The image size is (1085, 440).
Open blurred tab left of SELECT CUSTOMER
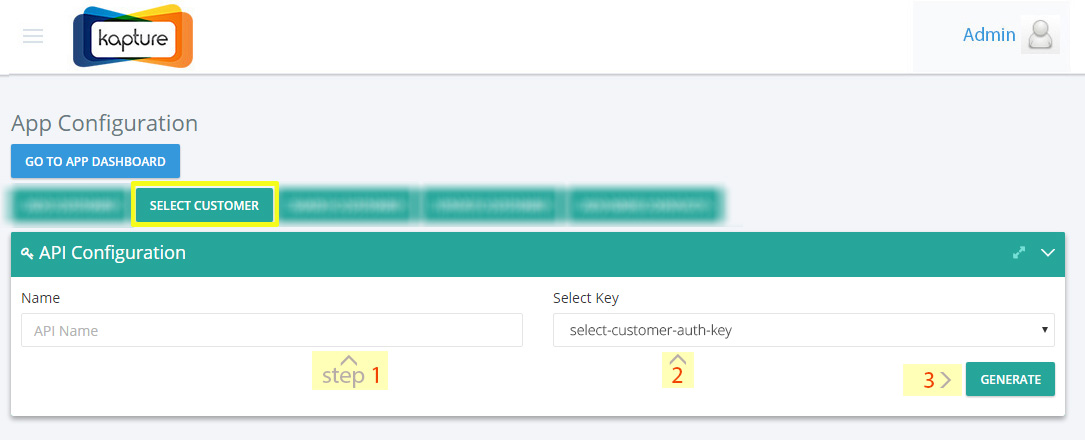coord(71,205)
